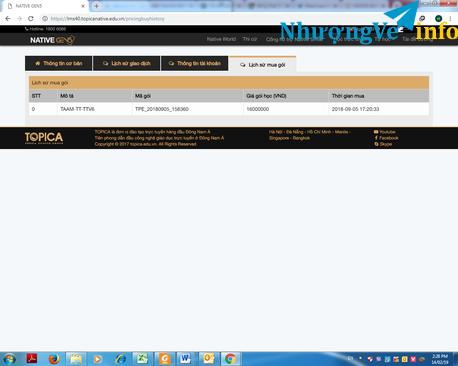Click the home icon on Thông tin cơ bản

38,63
